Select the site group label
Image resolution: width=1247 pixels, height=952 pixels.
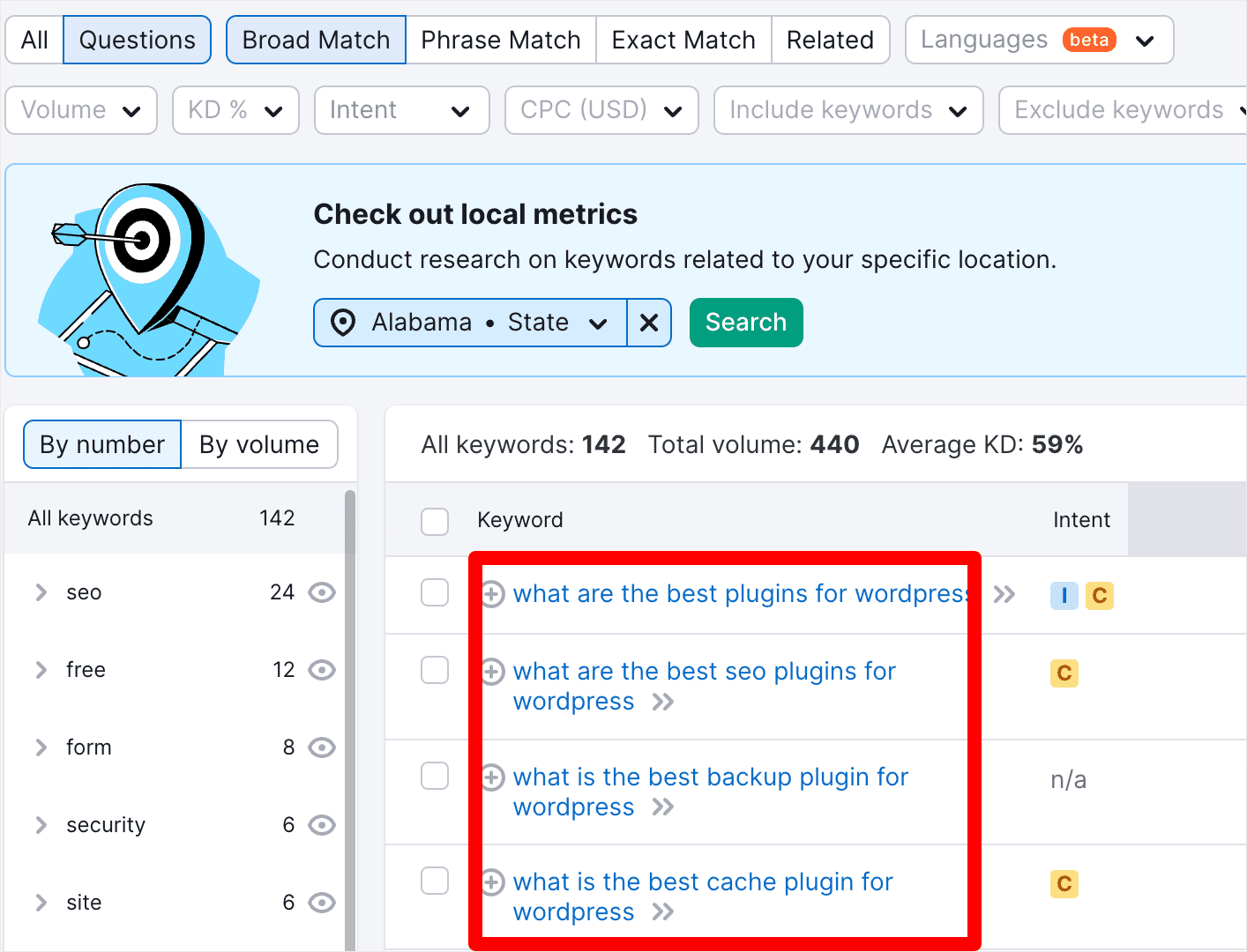[x=84, y=903]
